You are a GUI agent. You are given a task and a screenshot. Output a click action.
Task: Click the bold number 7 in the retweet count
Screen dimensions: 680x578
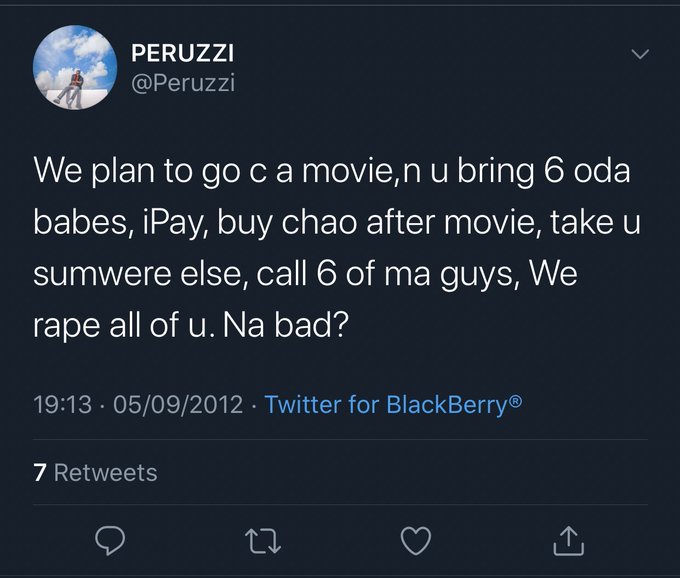tap(40, 472)
